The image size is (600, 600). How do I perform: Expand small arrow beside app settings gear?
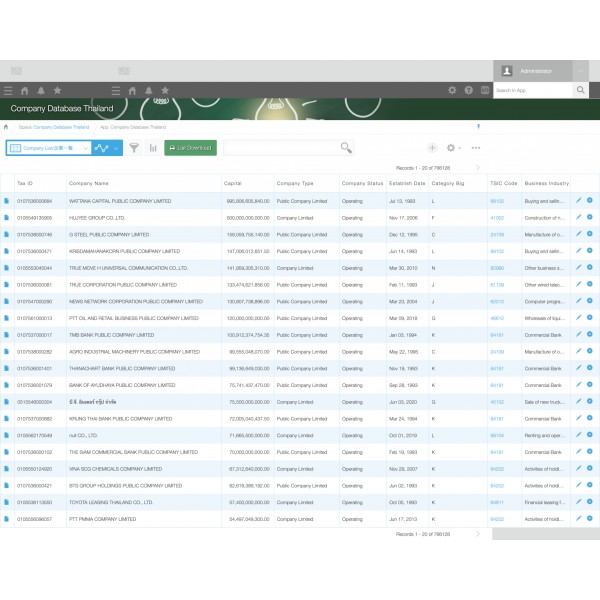[460, 148]
